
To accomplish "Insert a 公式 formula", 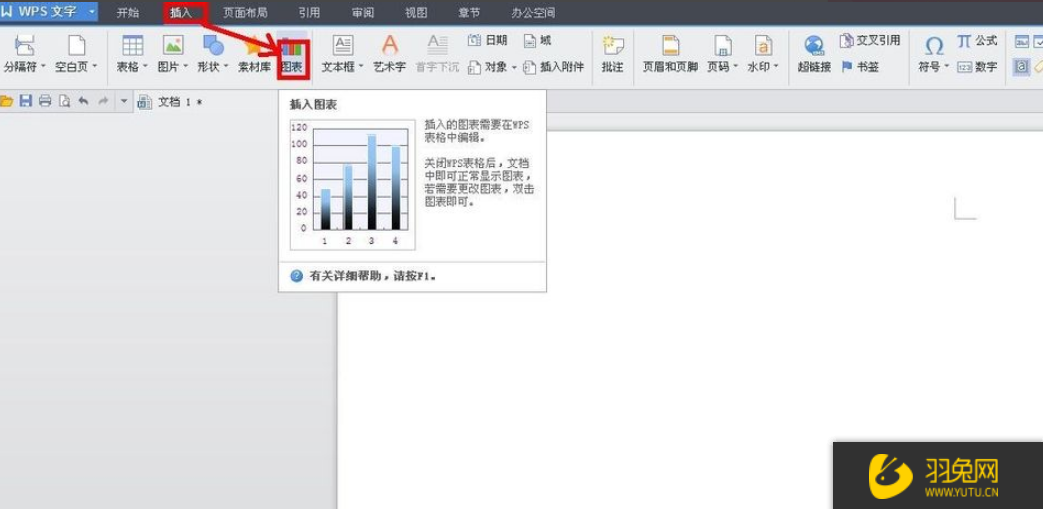I will click(x=976, y=41).
